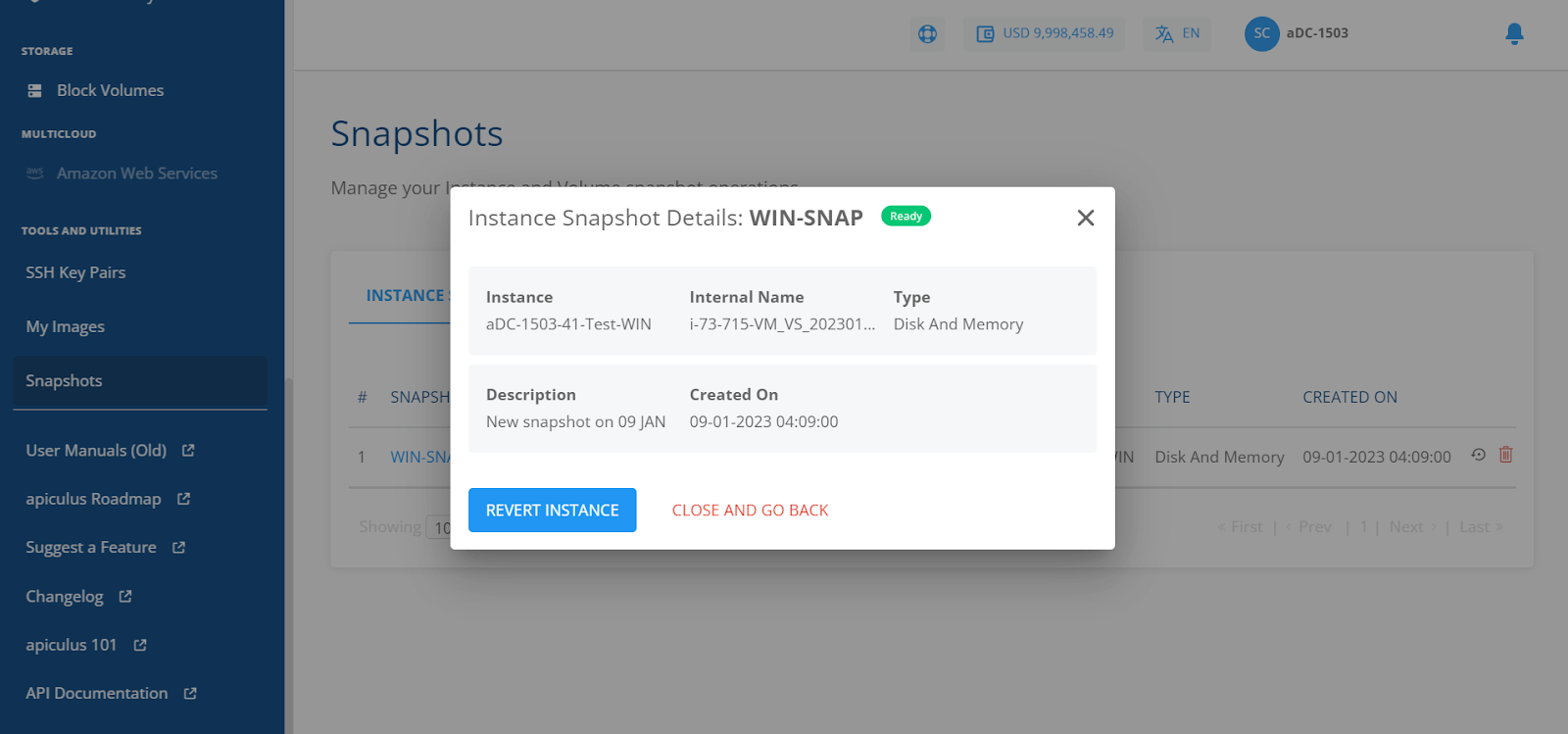Select the Disk And Memory value in dialog

pyautogui.click(x=958, y=324)
